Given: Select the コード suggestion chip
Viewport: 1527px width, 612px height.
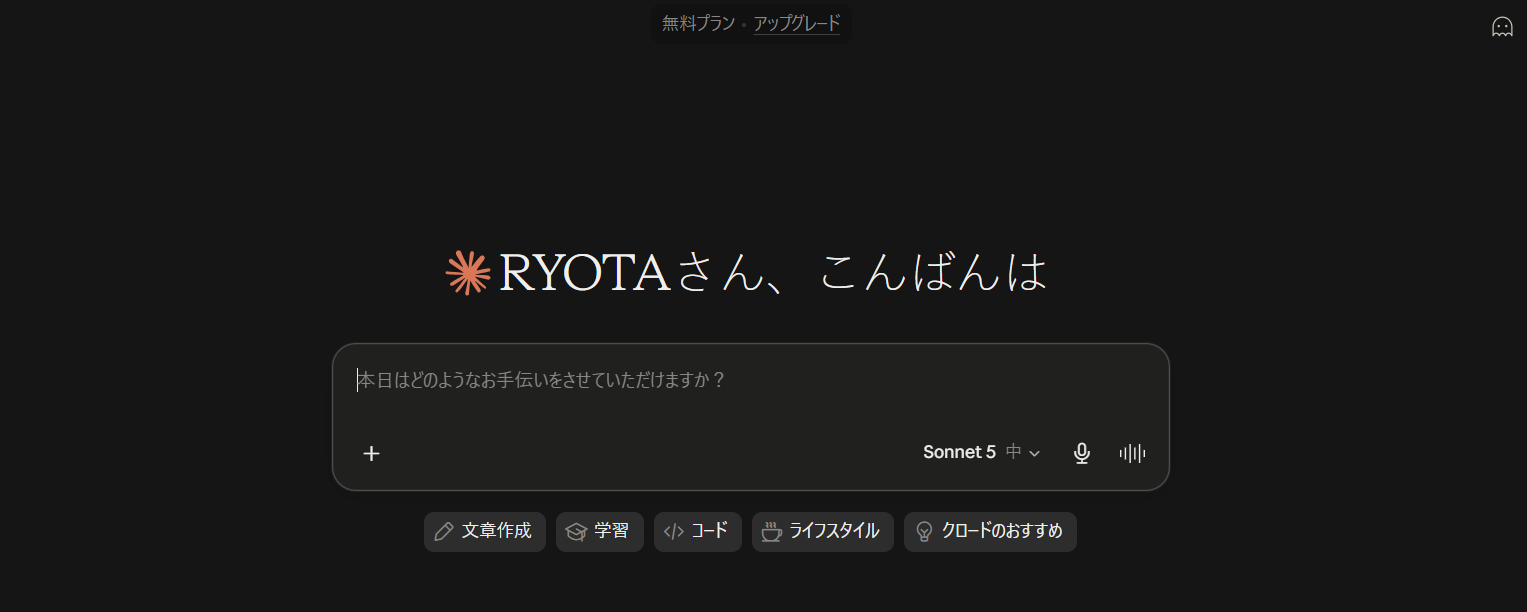Looking at the screenshot, I should coord(698,532).
